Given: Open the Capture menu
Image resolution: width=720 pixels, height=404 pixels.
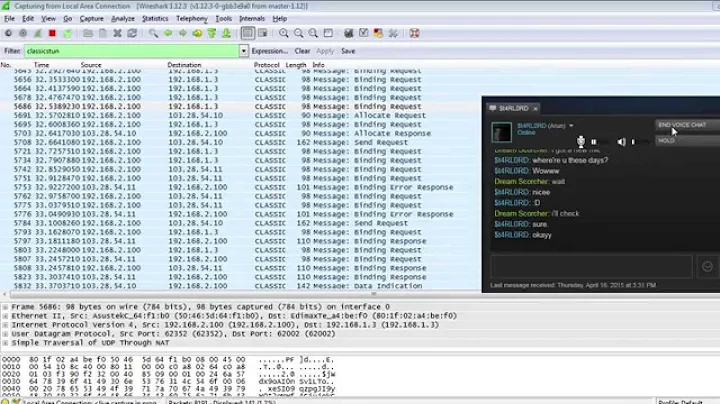Looking at the screenshot, I should pos(91,19).
